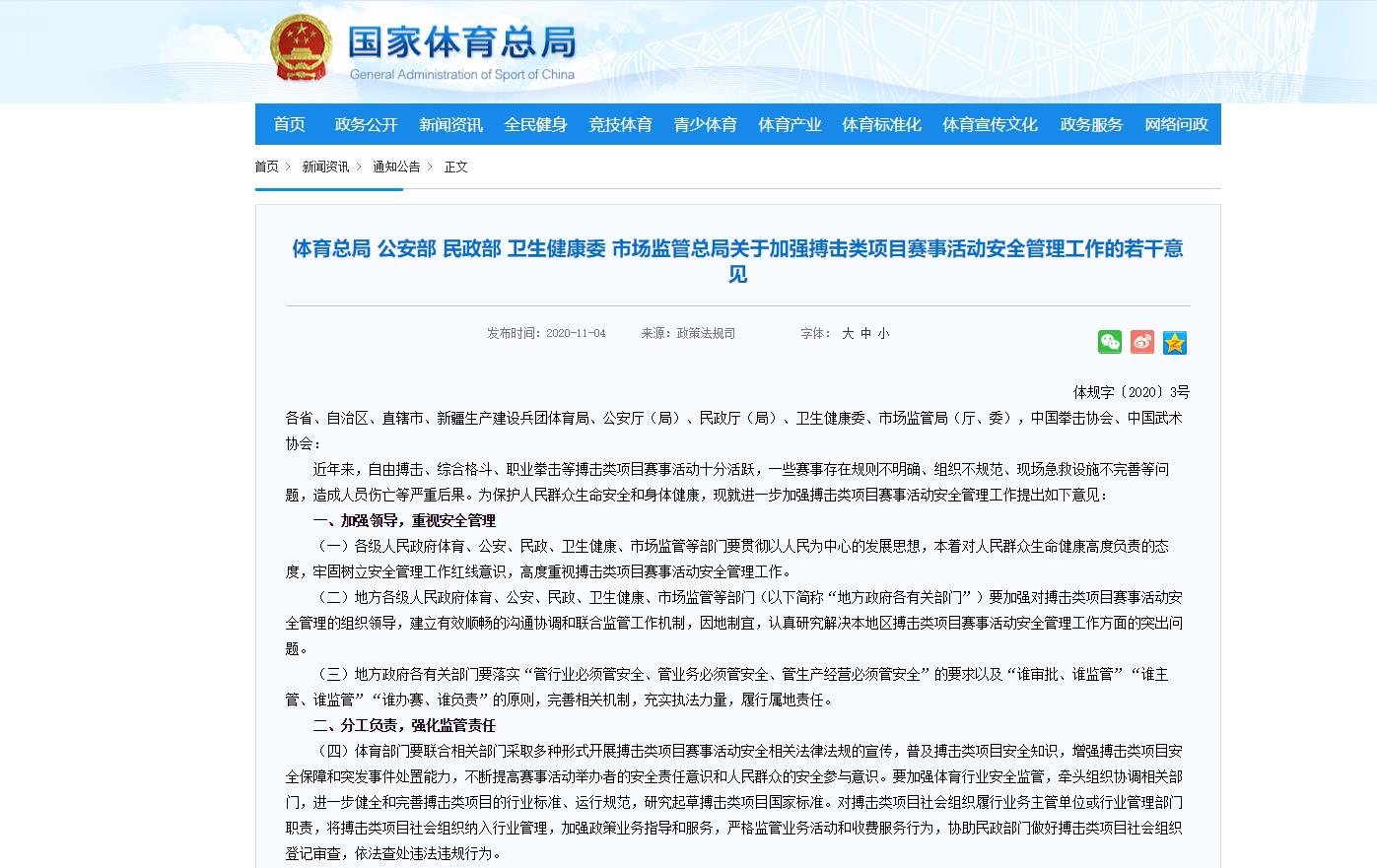Open 竞技体育 navigation item
The width and height of the screenshot is (1377, 868).
[x=620, y=124]
